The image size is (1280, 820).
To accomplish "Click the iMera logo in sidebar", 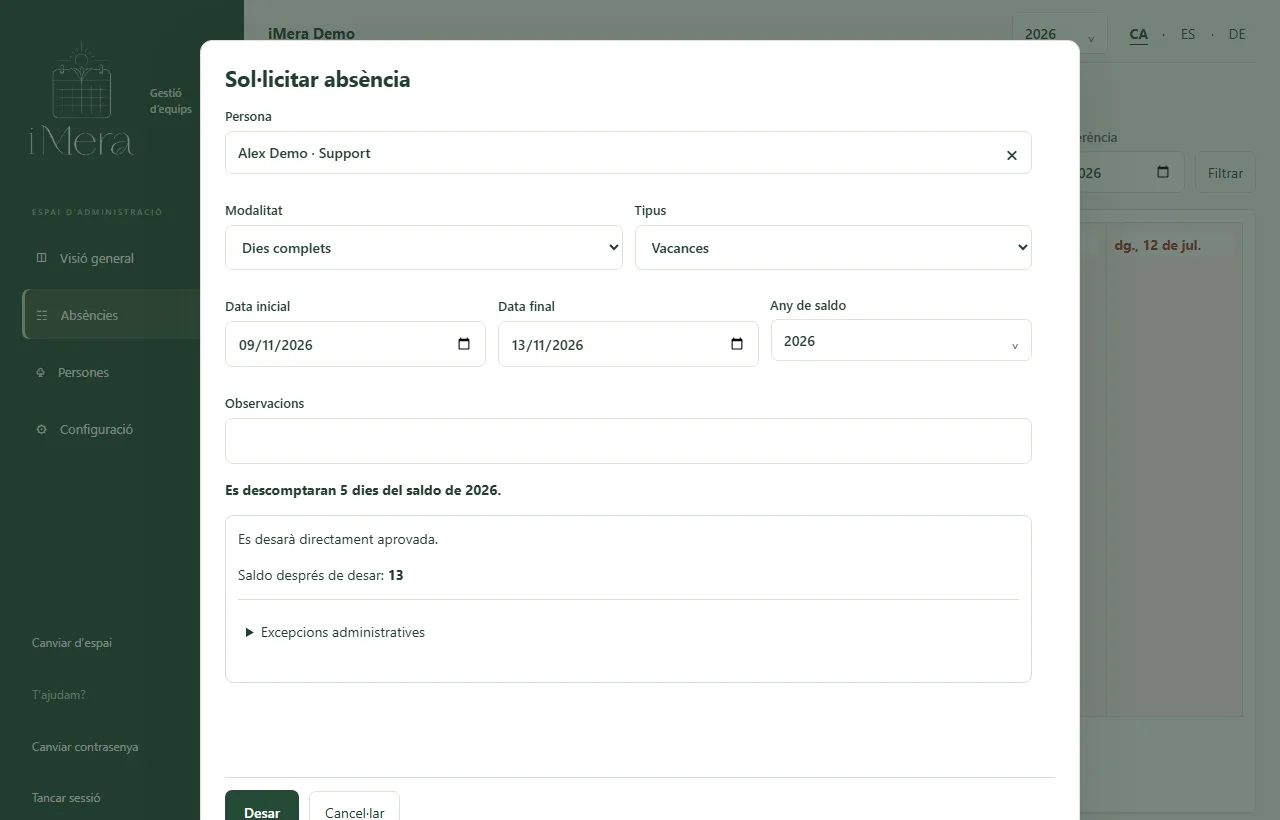I will 81,99.
